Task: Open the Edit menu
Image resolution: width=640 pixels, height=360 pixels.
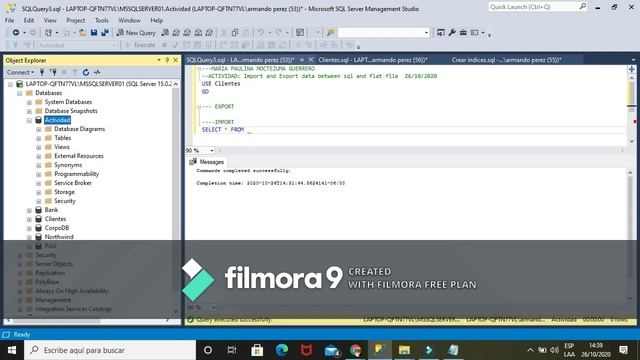Action: (29, 20)
